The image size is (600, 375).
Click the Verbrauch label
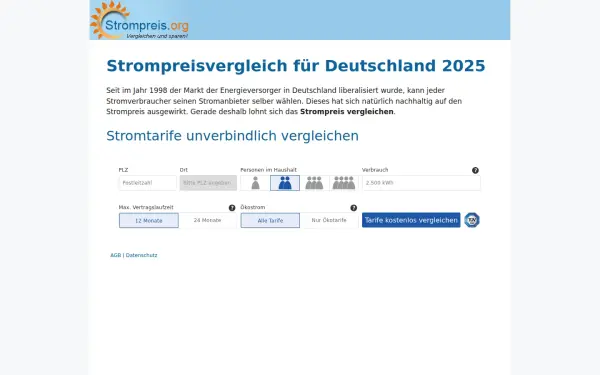pos(375,170)
